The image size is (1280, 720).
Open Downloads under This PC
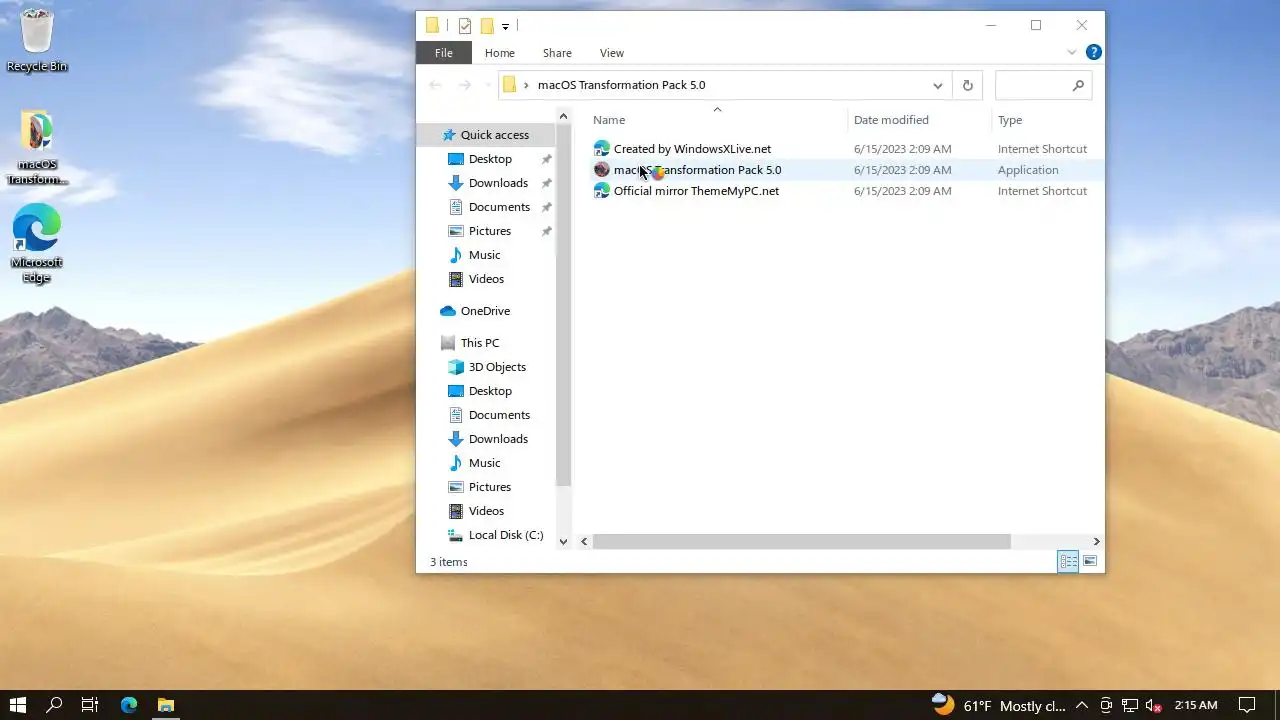498,439
